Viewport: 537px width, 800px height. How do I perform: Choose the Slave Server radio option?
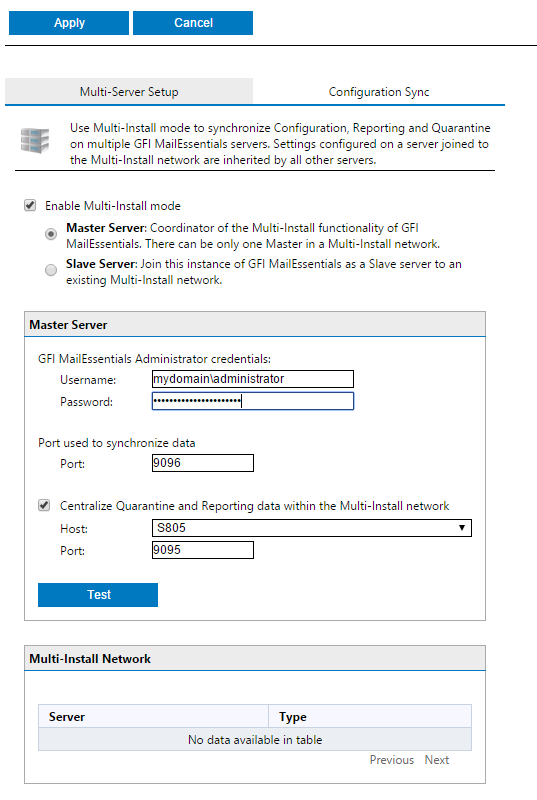point(51,270)
